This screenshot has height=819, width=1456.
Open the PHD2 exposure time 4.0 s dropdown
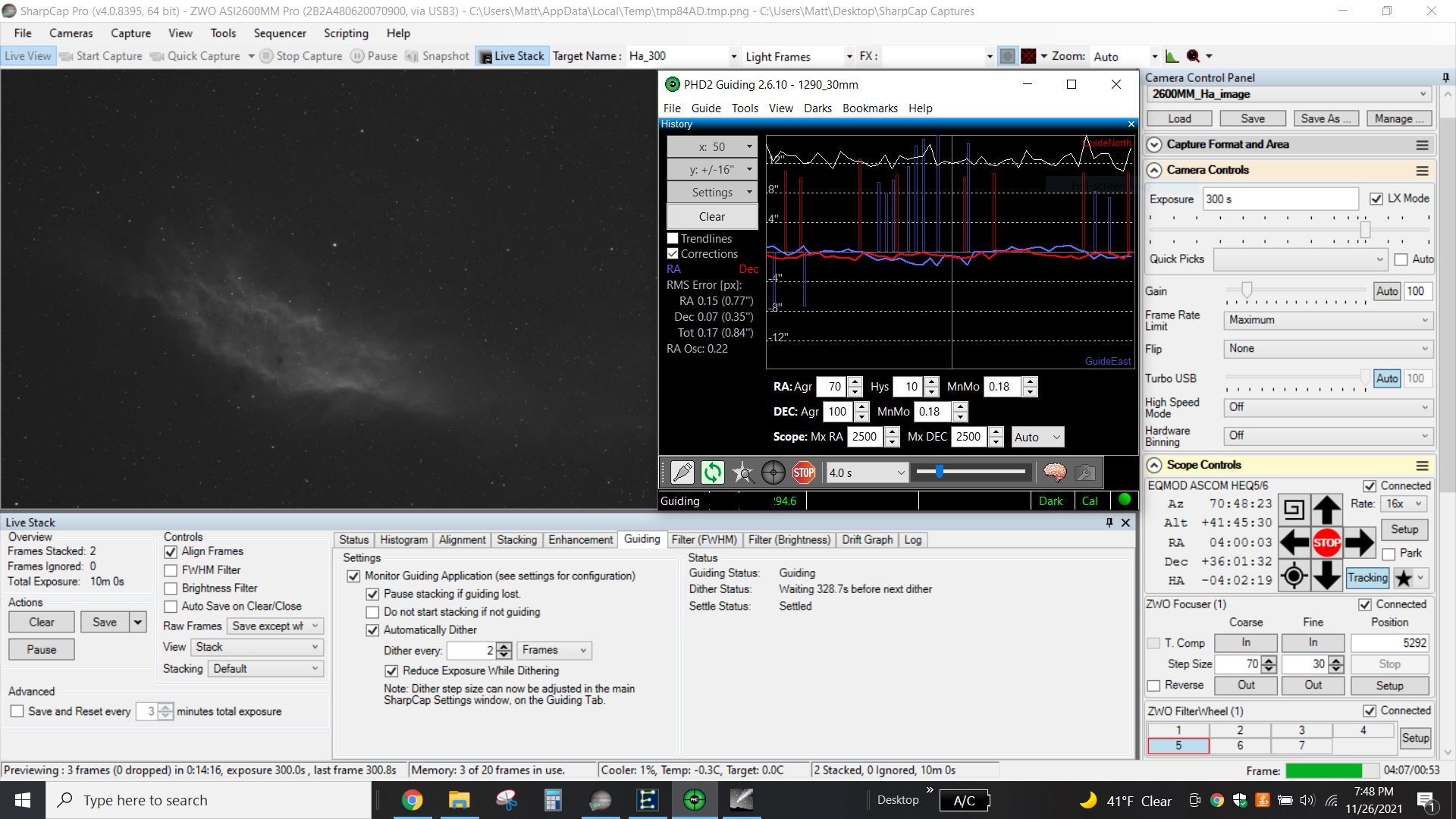pos(867,472)
